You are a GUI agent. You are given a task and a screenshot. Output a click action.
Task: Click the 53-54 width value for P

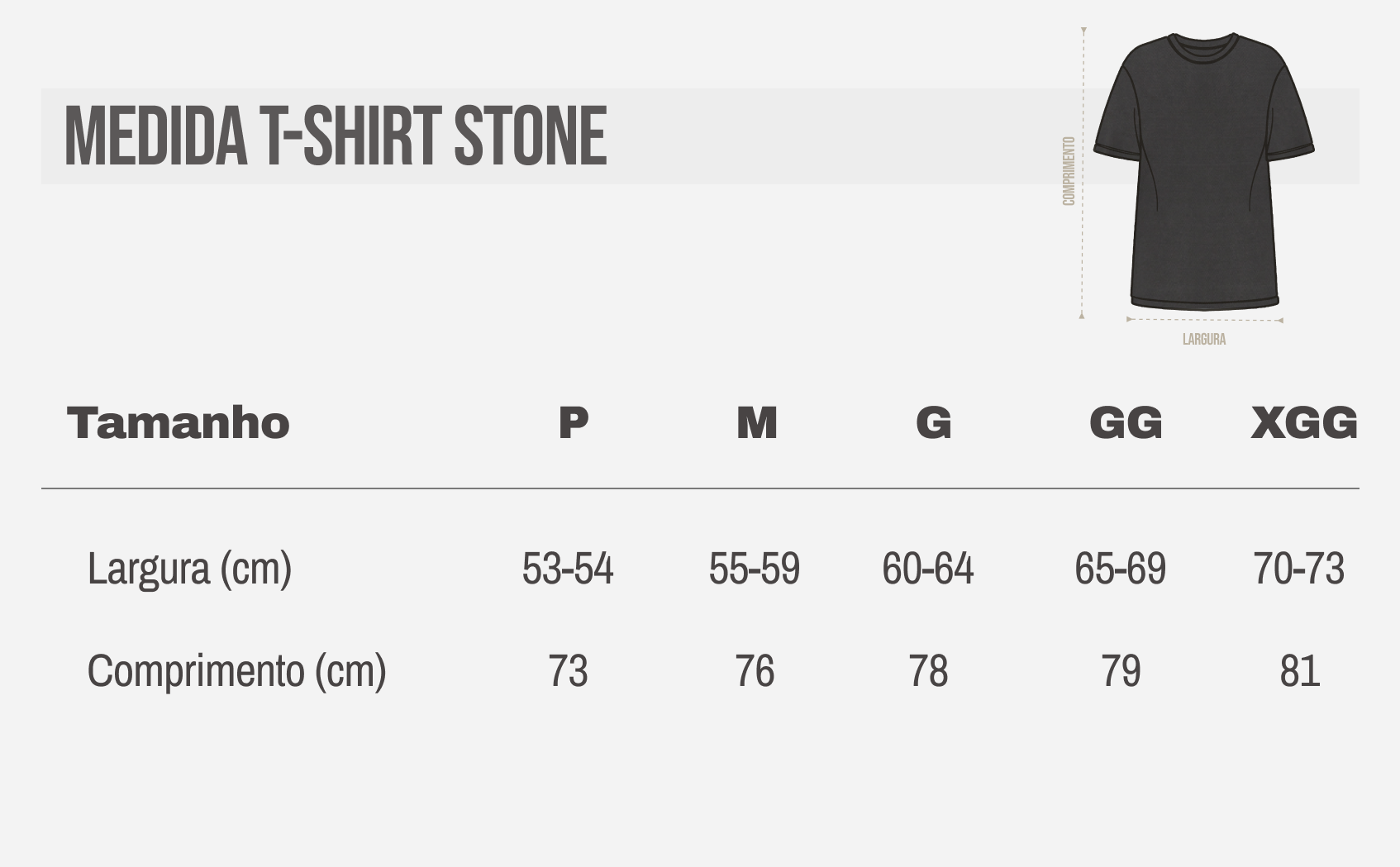click(x=568, y=569)
